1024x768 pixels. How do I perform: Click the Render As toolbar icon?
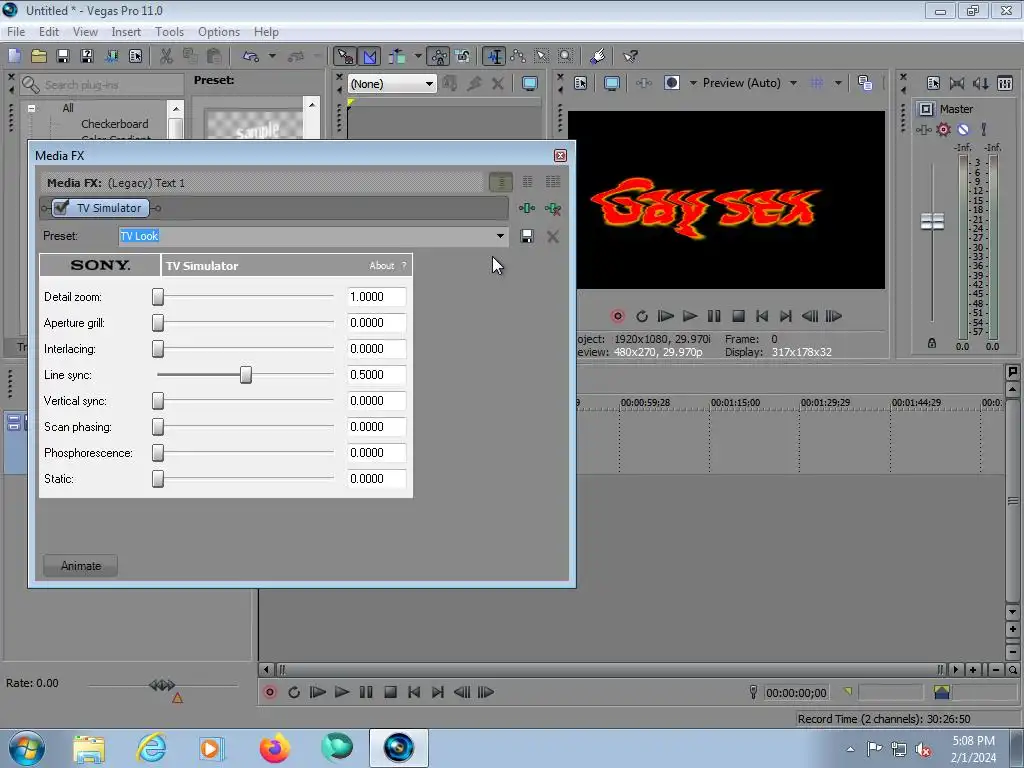[x=111, y=56]
